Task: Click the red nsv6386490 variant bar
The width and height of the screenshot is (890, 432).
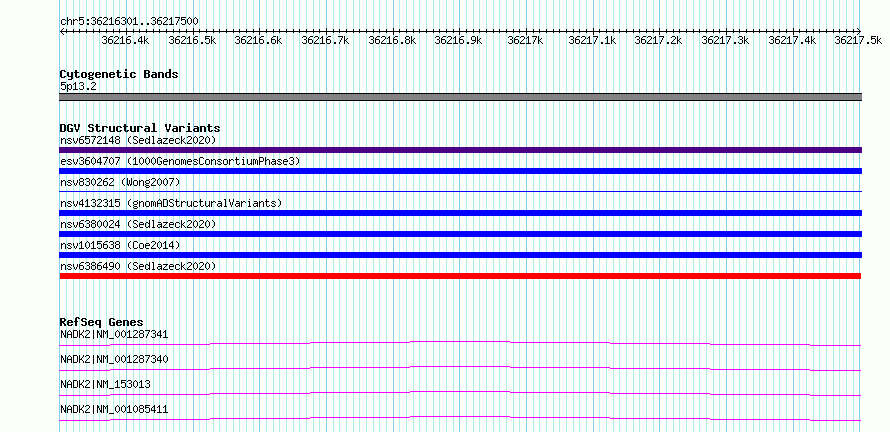Action: (x=460, y=276)
